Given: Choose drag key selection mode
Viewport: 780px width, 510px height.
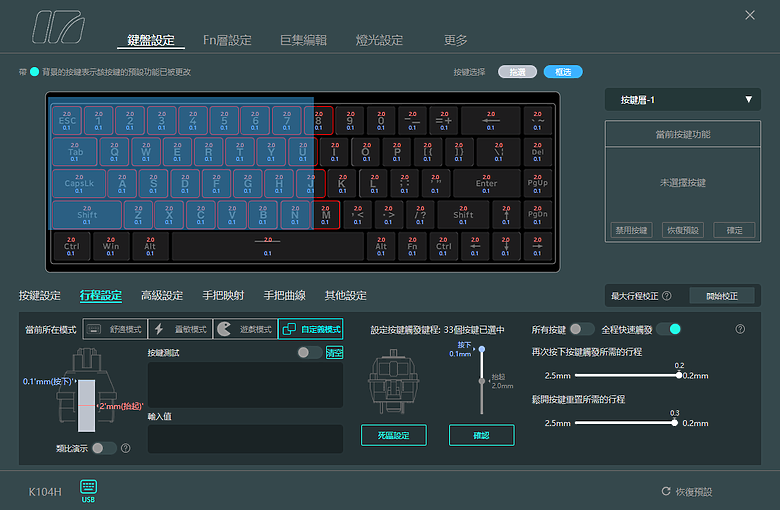Looking at the screenshot, I should 517,72.
